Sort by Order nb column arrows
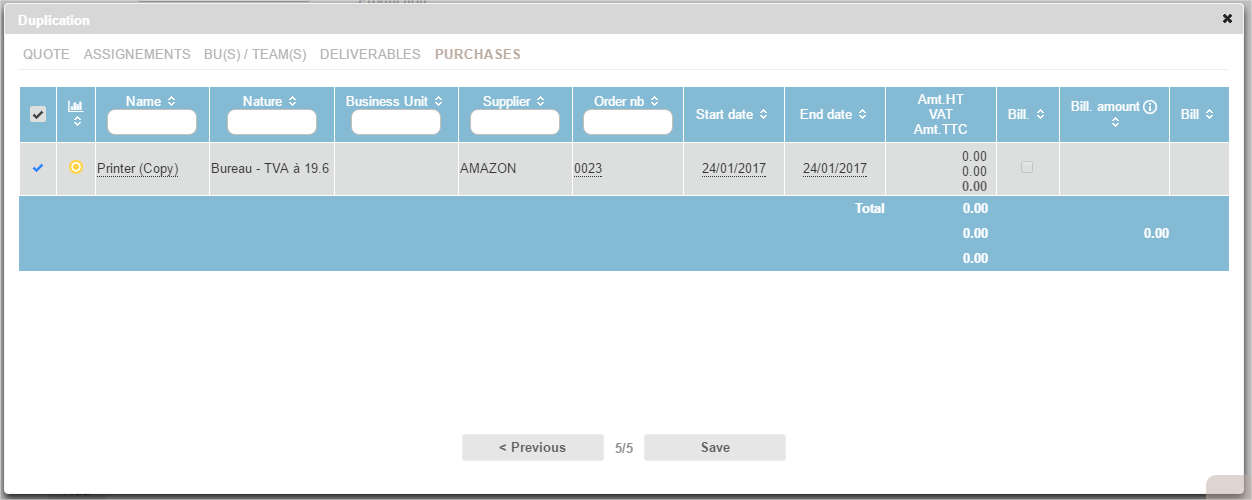Image resolution: width=1252 pixels, height=500 pixels. point(654,102)
